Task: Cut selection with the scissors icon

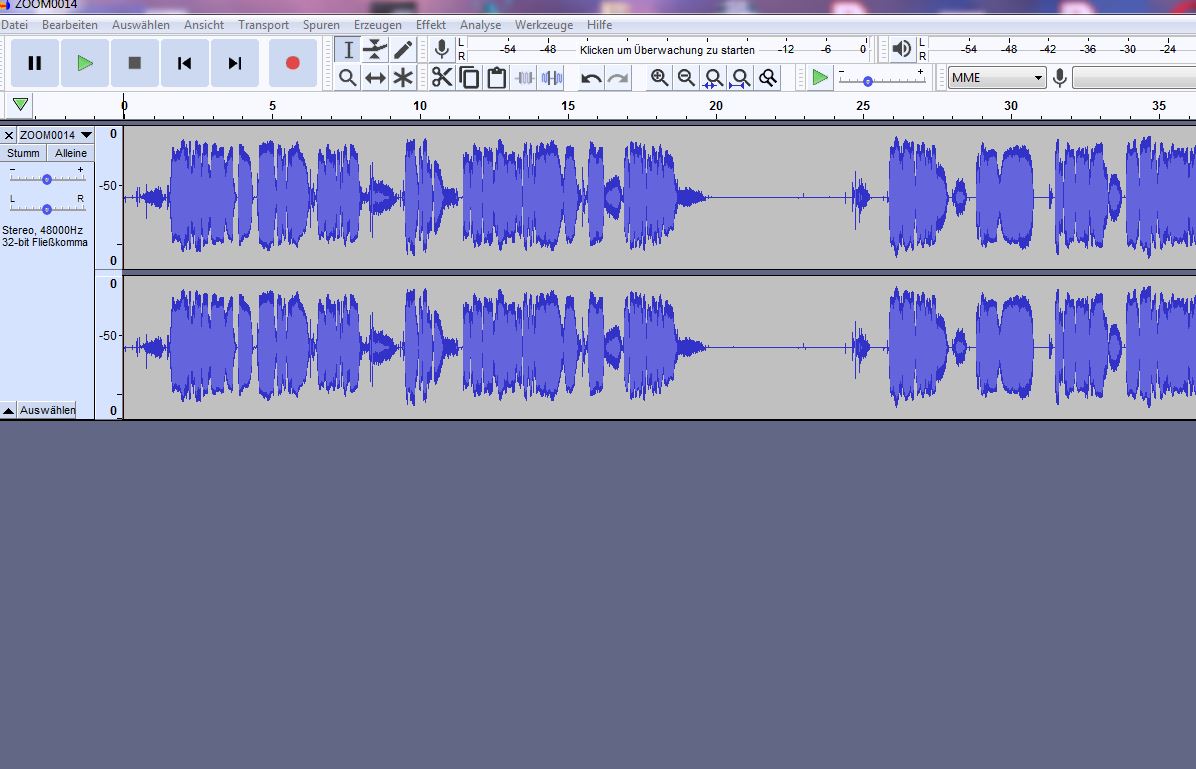Action: (x=442, y=78)
